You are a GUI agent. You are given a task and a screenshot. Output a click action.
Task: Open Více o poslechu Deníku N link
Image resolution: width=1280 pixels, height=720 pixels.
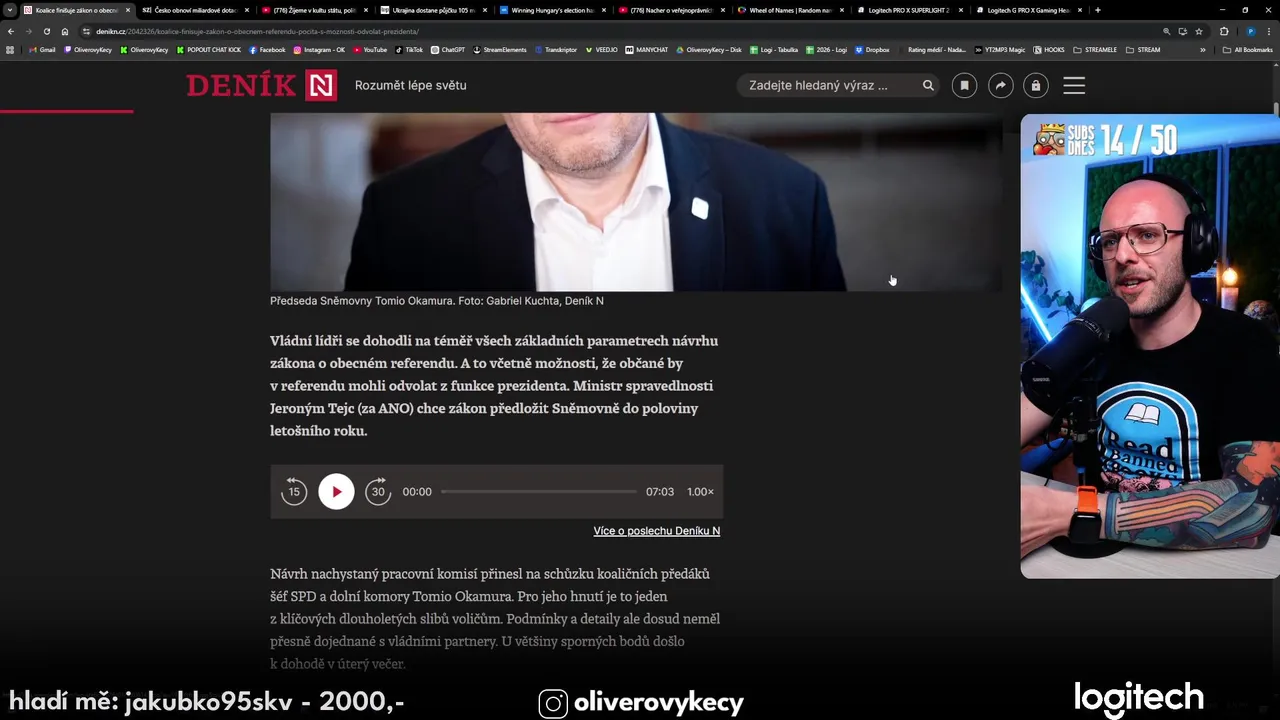(x=656, y=531)
